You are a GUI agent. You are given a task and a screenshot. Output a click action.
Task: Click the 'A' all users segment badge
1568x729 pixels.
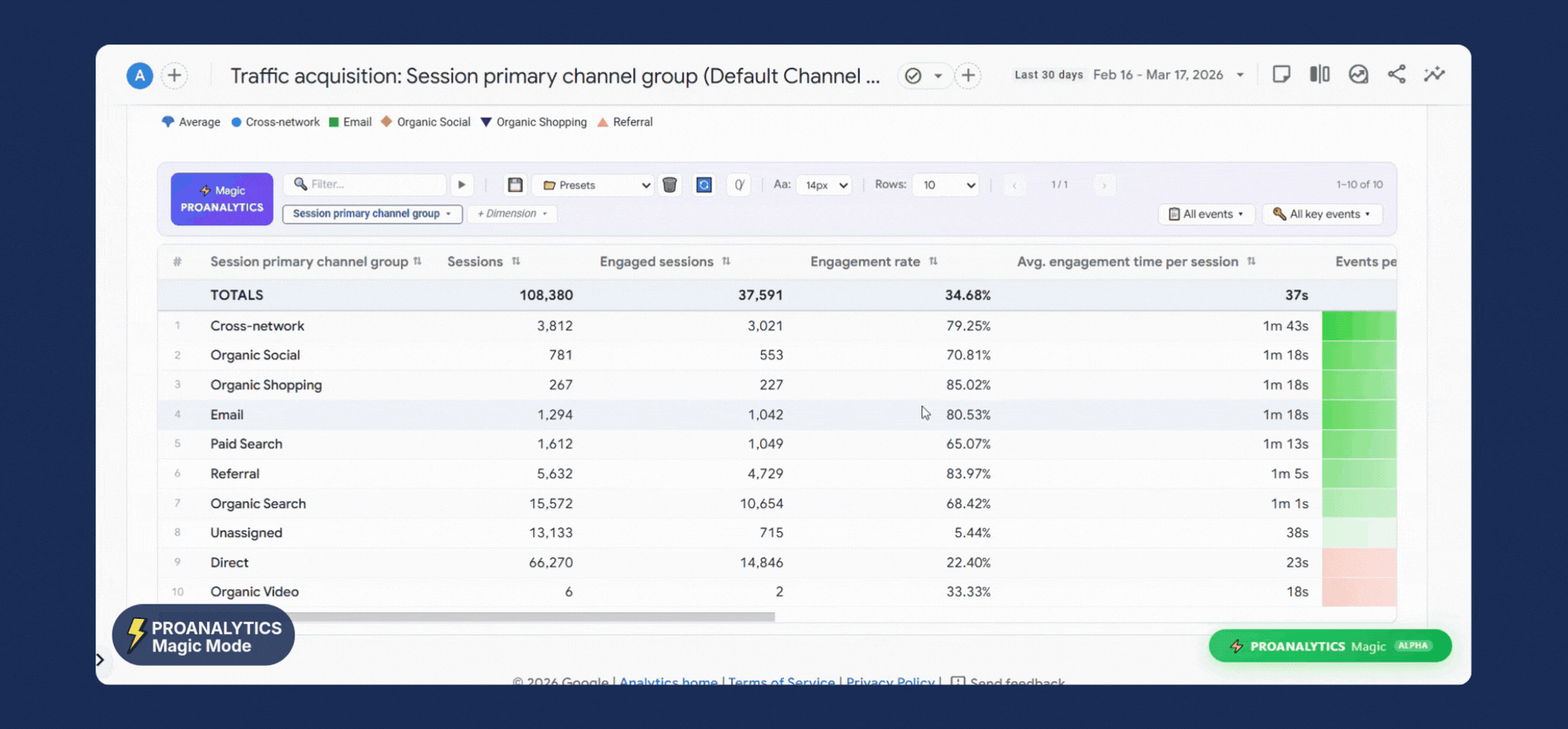tap(140, 76)
